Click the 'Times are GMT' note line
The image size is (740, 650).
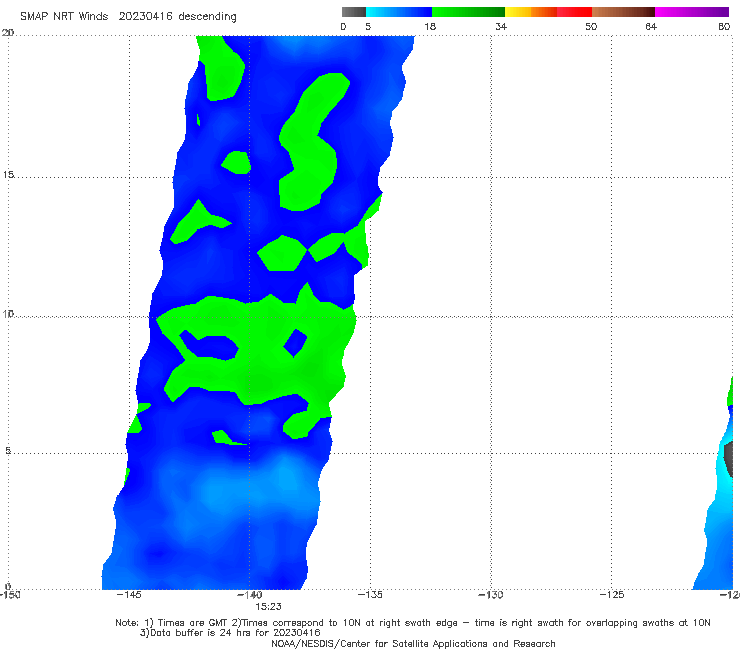pyautogui.click(x=412, y=623)
